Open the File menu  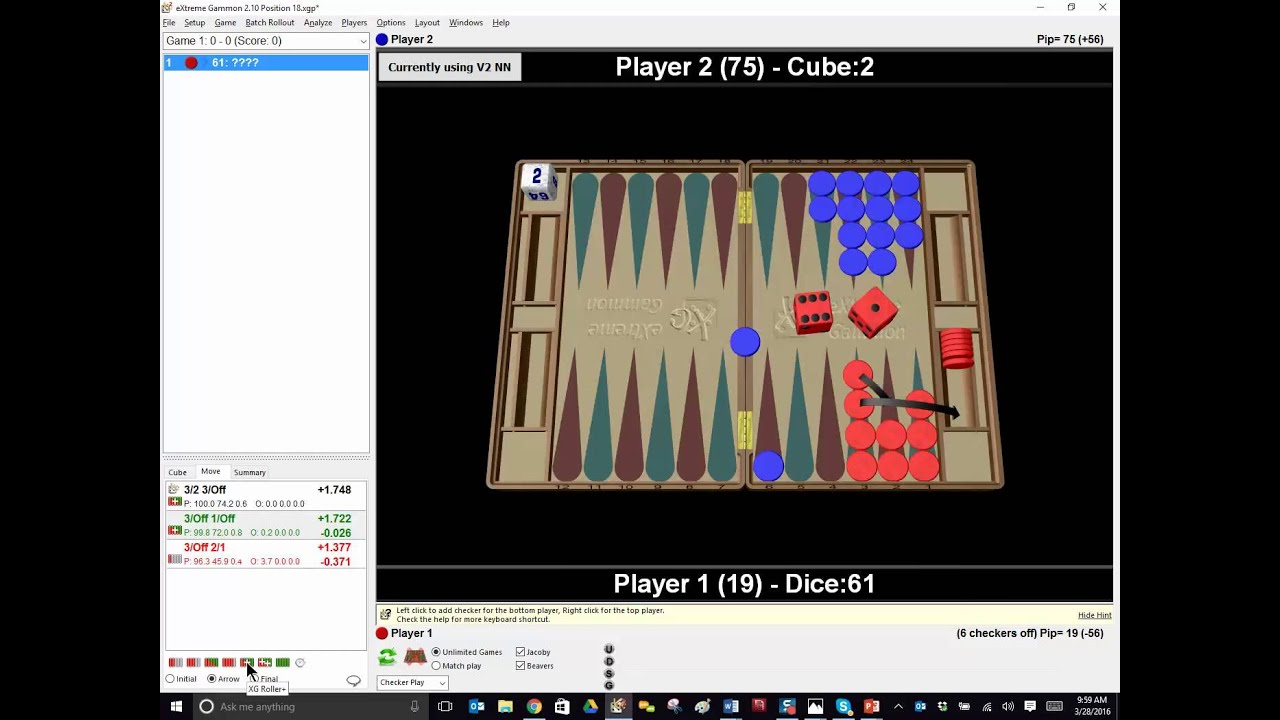coord(169,22)
